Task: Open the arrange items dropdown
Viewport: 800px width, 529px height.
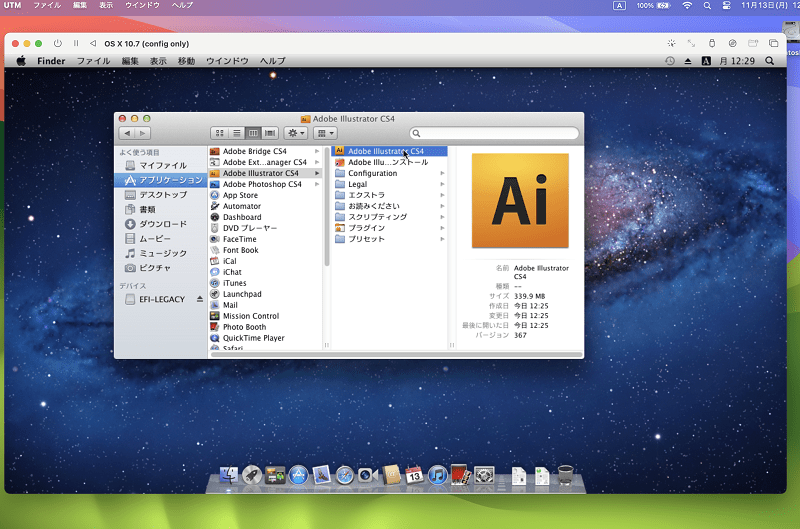Action: click(325, 133)
